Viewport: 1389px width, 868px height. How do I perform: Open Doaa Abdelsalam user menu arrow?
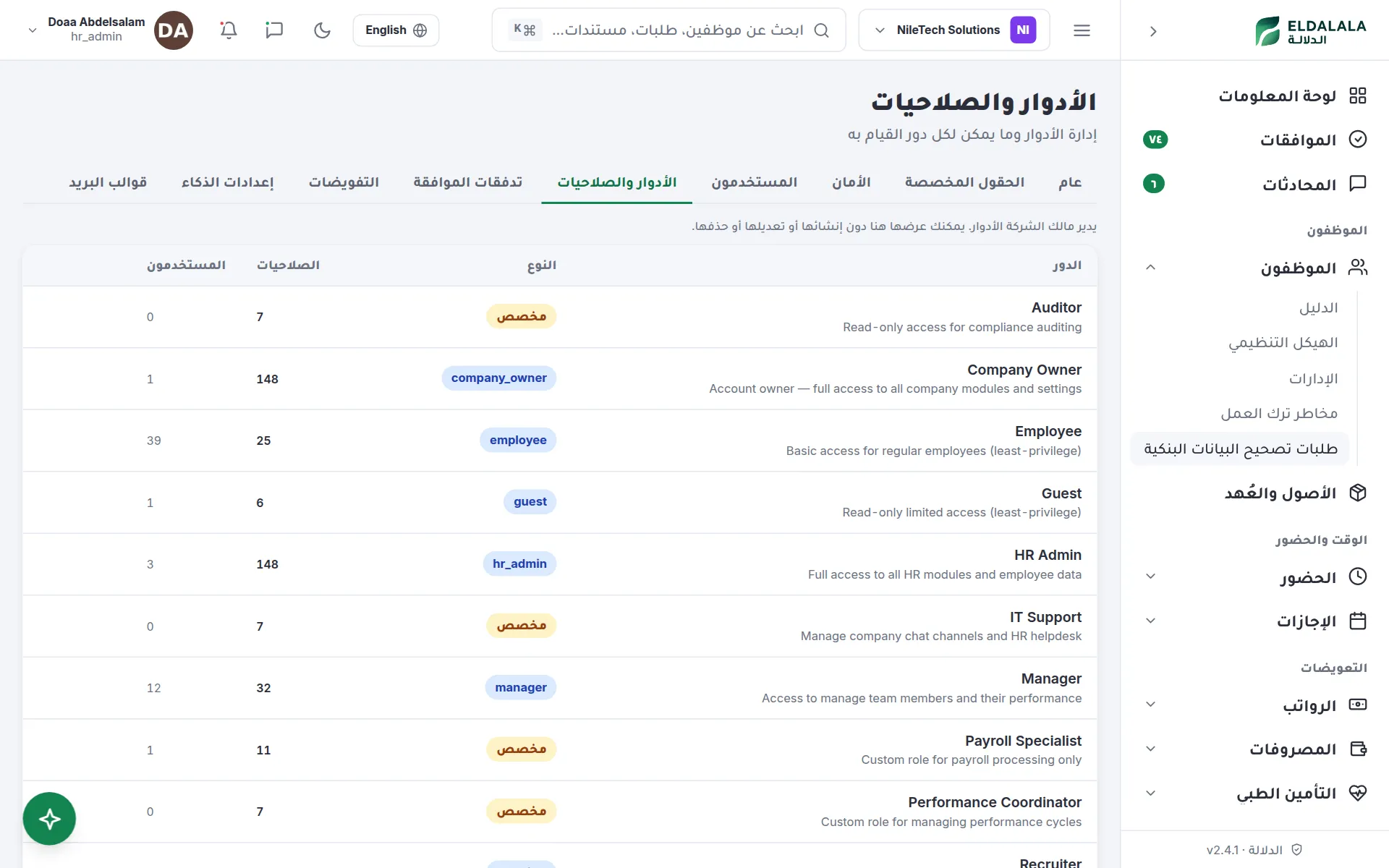click(32, 30)
